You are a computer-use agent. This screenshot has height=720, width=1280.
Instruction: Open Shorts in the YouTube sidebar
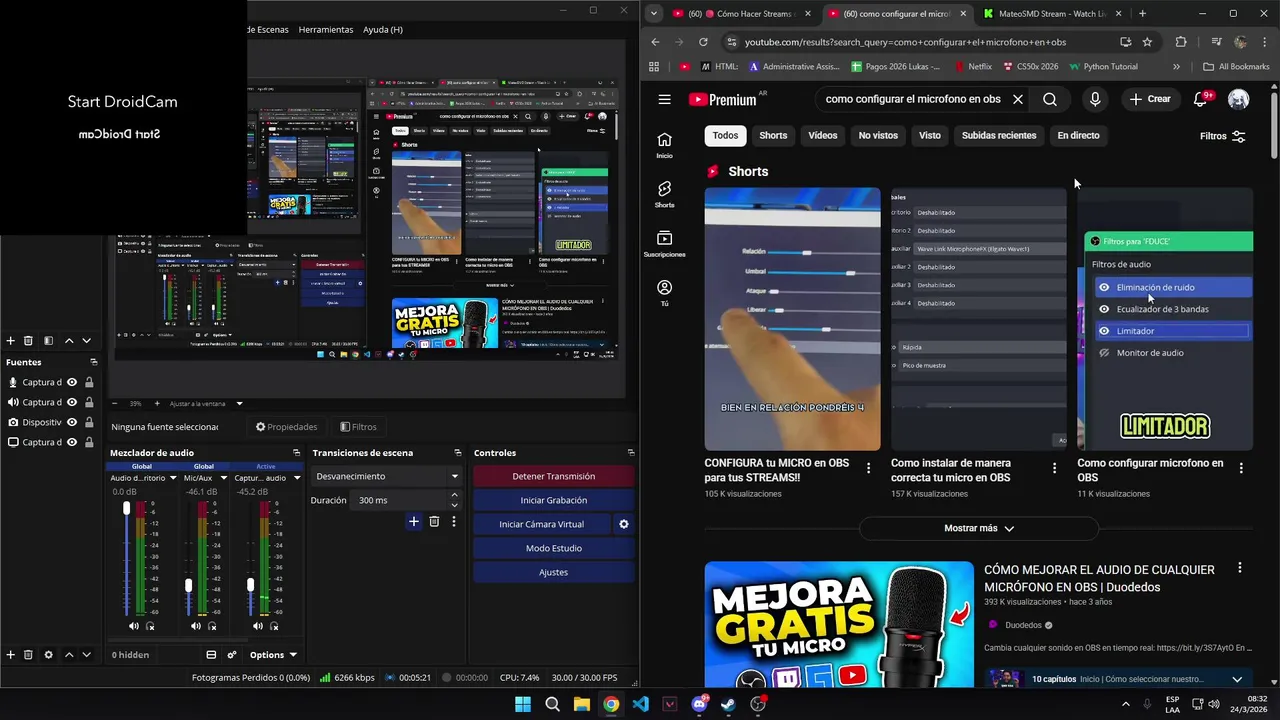coord(664,194)
